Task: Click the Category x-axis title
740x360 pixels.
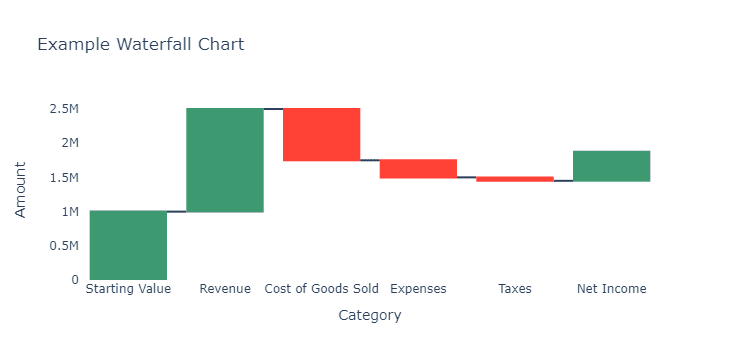Action: point(370,315)
